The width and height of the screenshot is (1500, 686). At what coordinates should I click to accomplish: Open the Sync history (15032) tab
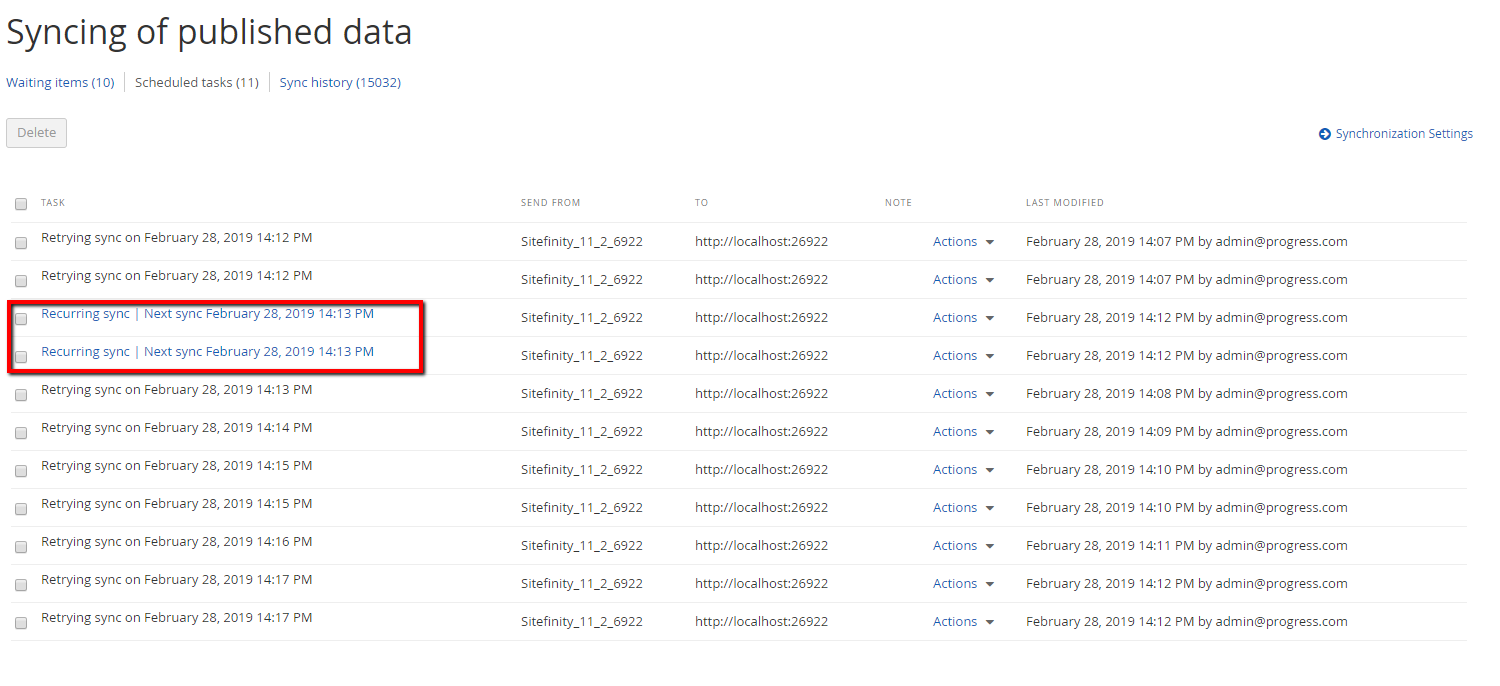coord(340,83)
